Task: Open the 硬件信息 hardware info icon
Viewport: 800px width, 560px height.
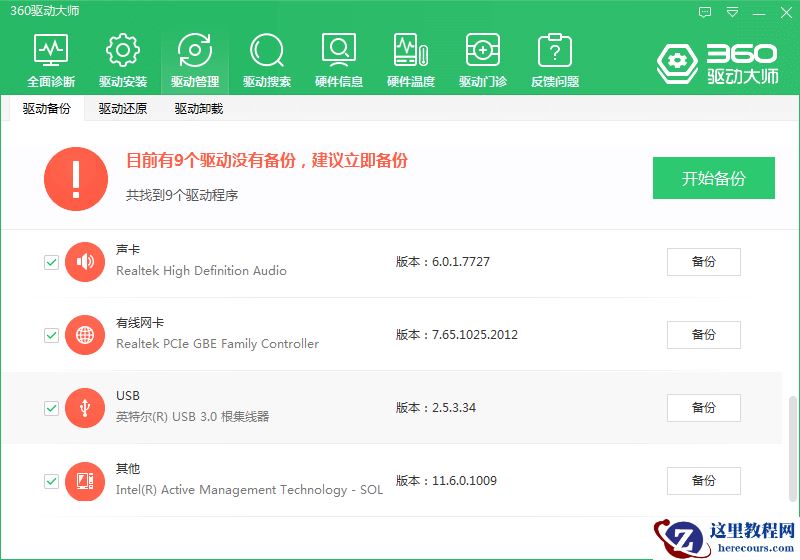Action: (x=339, y=60)
